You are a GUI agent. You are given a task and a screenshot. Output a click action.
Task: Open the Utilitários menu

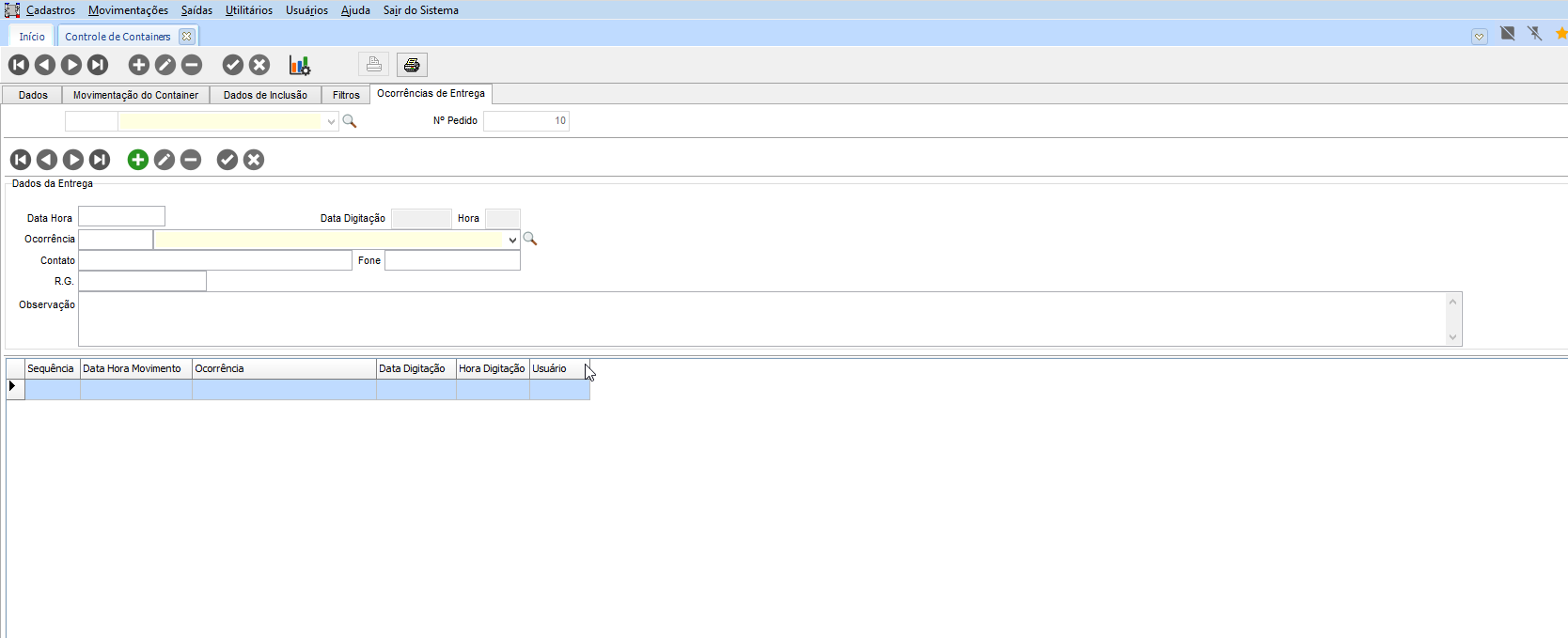[249, 10]
